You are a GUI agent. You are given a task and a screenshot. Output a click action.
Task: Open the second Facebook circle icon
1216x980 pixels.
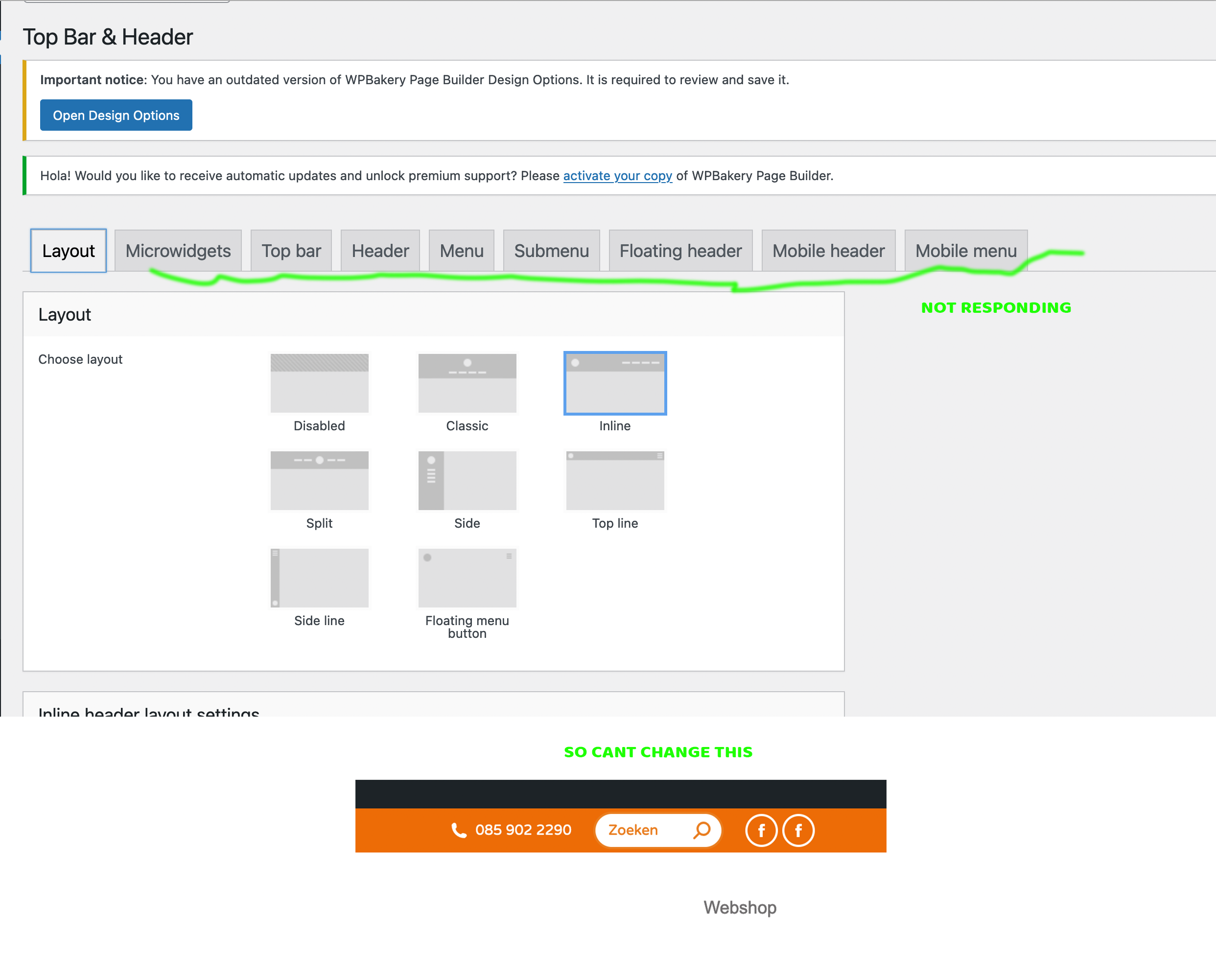point(798,830)
